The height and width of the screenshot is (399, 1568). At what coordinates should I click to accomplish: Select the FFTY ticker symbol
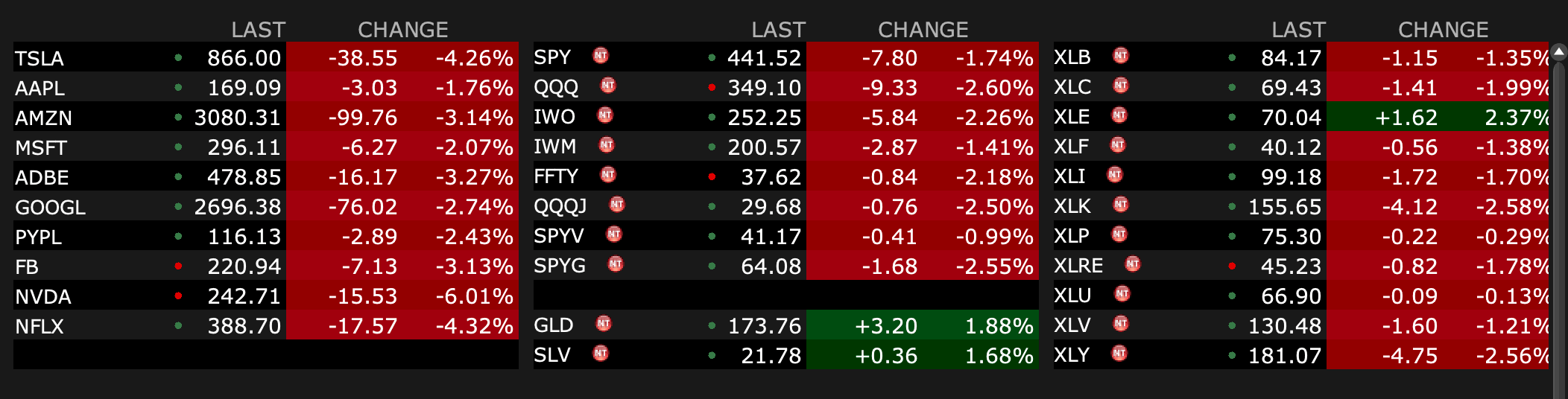556,176
